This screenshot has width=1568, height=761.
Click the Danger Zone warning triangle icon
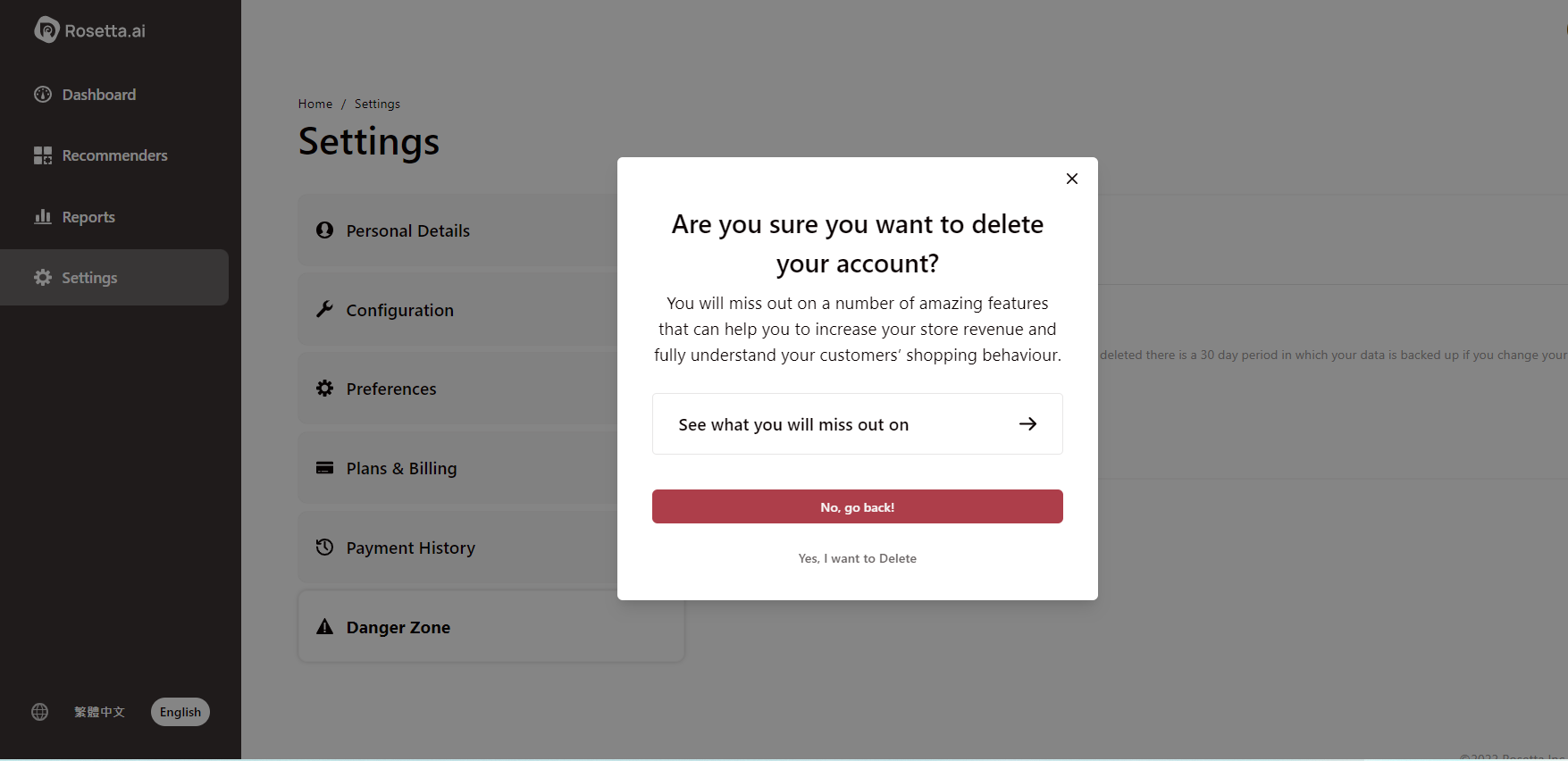(x=325, y=627)
